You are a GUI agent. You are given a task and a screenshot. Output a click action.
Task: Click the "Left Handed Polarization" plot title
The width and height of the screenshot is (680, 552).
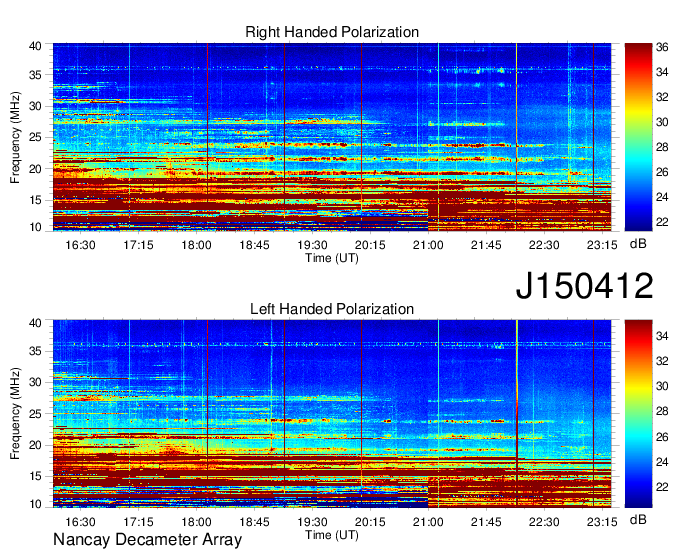point(332,309)
